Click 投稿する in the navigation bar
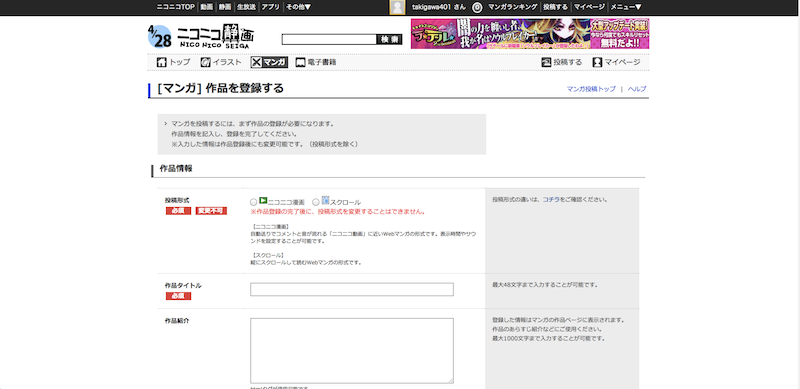The width and height of the screenshot is (800, 389). coord(568,62)
